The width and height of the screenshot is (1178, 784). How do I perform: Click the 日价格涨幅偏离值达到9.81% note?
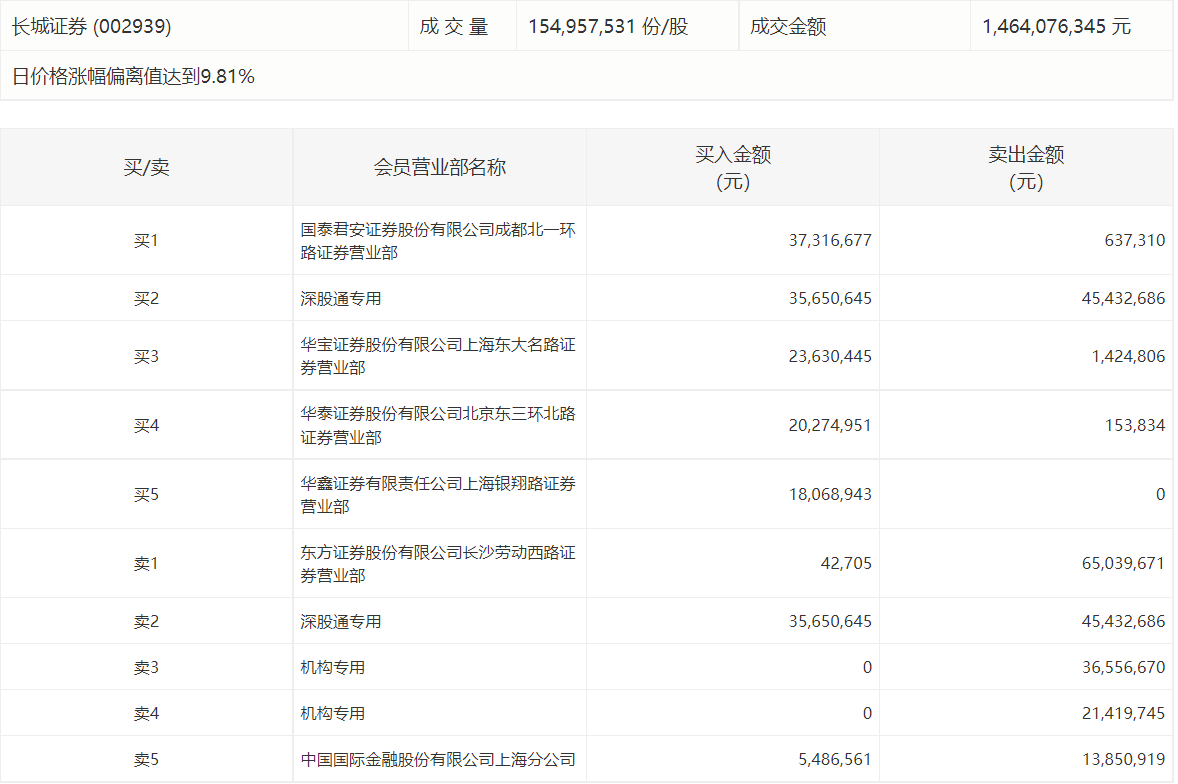[x=133, y=76]
